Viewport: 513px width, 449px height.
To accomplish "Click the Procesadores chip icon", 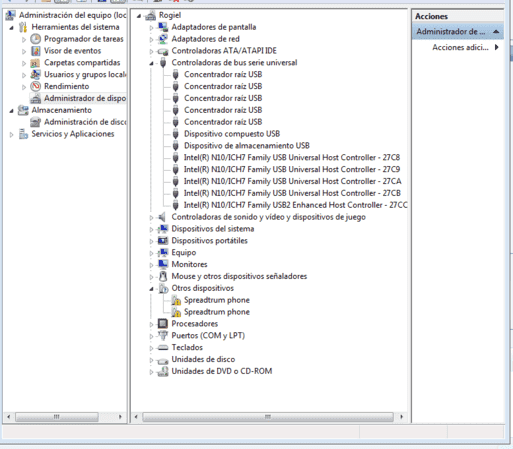I will point(163,324).
